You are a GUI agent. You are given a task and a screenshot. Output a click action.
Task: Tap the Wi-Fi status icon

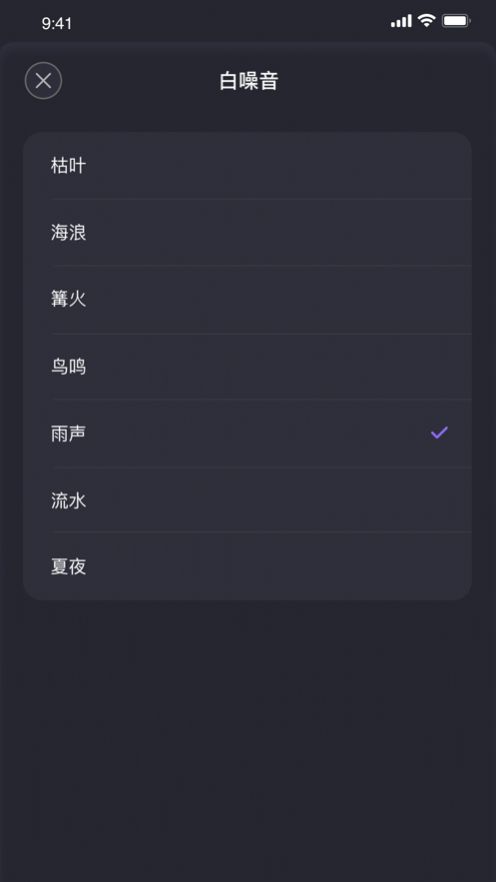(427, 21)
